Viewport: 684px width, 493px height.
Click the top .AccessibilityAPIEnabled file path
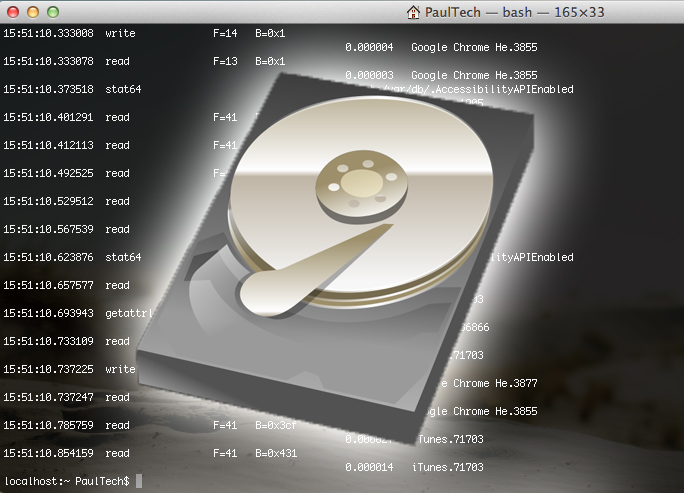(500, 89)
